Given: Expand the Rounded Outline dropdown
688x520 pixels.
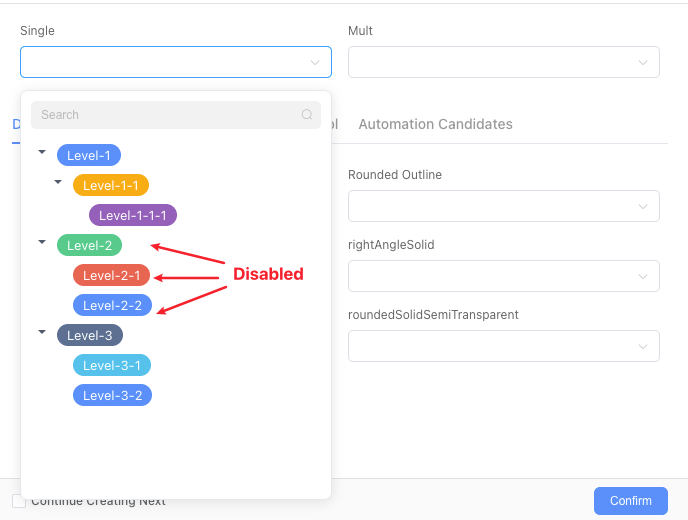Looking at the screenshot, I should click(x=503, y=206).
